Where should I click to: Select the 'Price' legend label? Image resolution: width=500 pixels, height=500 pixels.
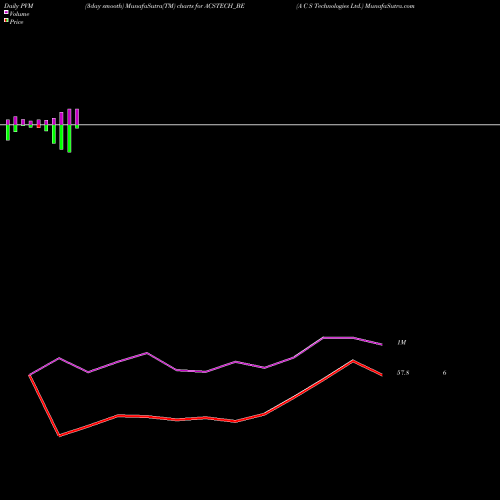pos(16,22)
